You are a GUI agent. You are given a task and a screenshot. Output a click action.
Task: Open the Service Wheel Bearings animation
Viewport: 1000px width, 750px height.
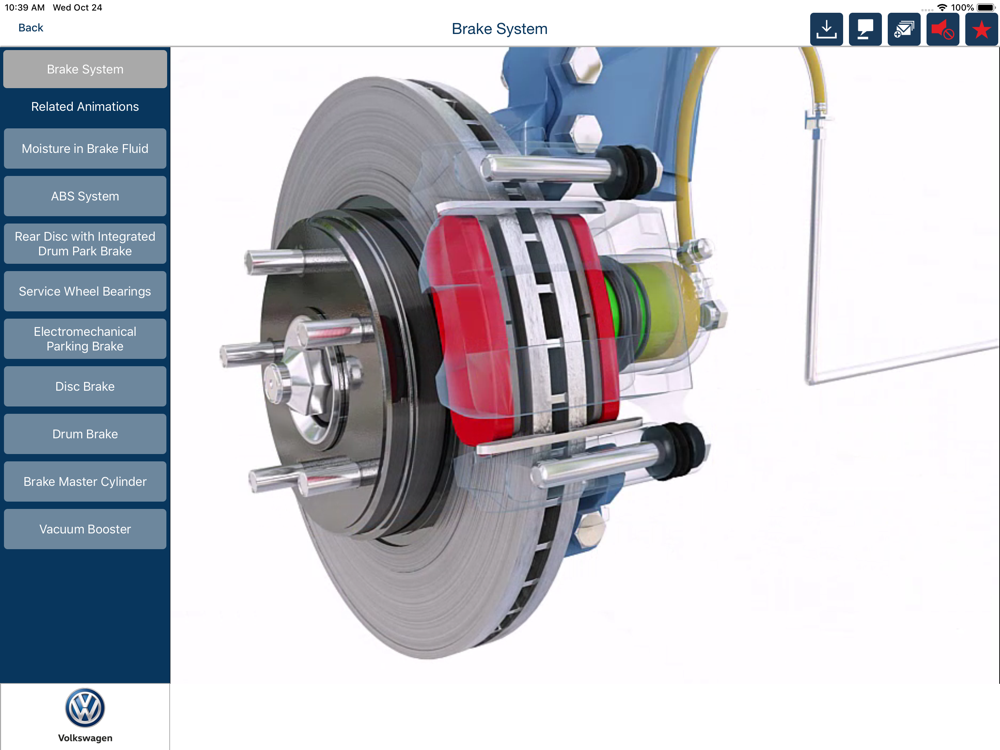(x=85, y=291)
